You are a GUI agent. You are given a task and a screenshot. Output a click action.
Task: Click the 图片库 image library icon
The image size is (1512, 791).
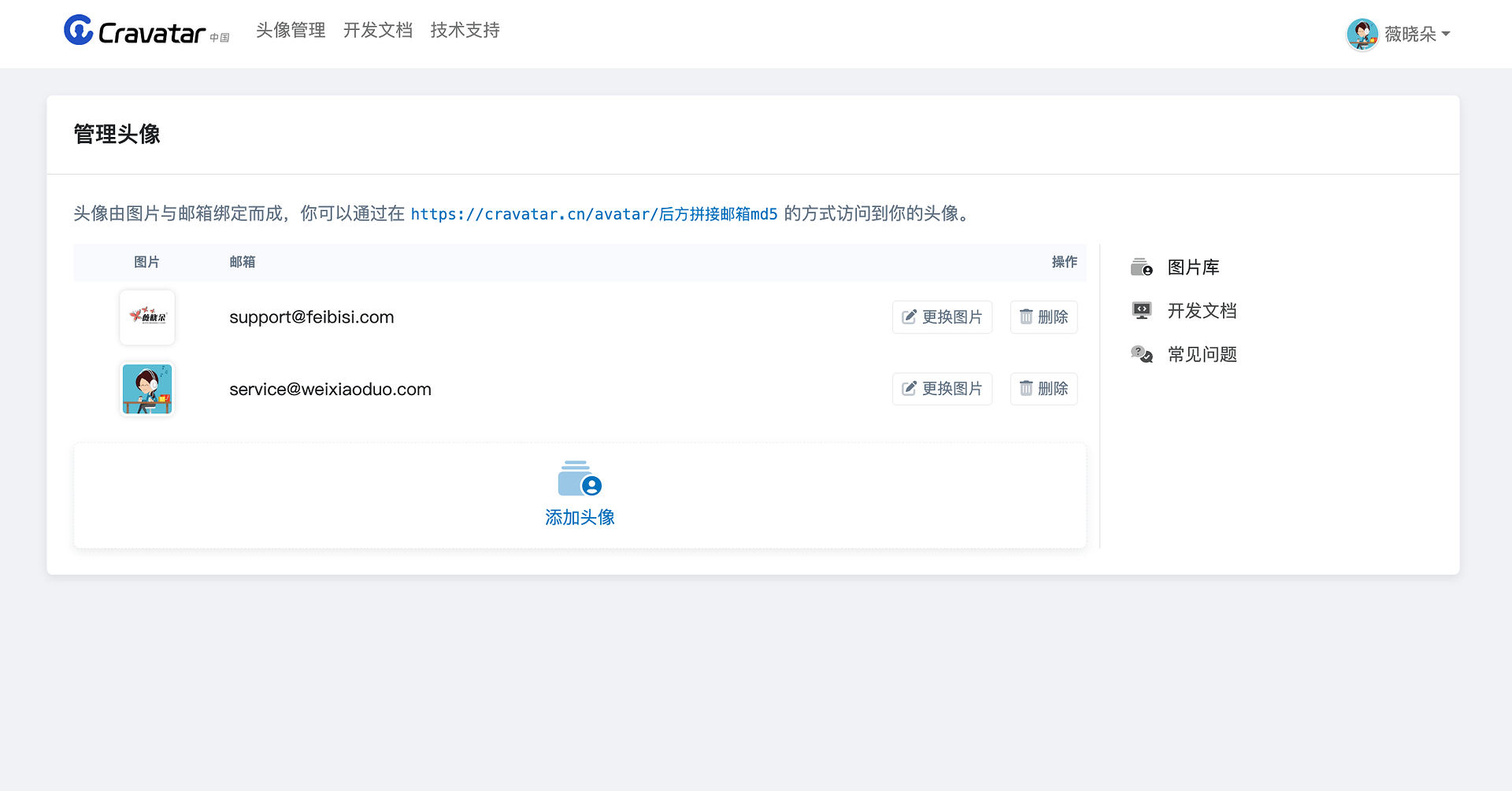[x=1141, y=268]
